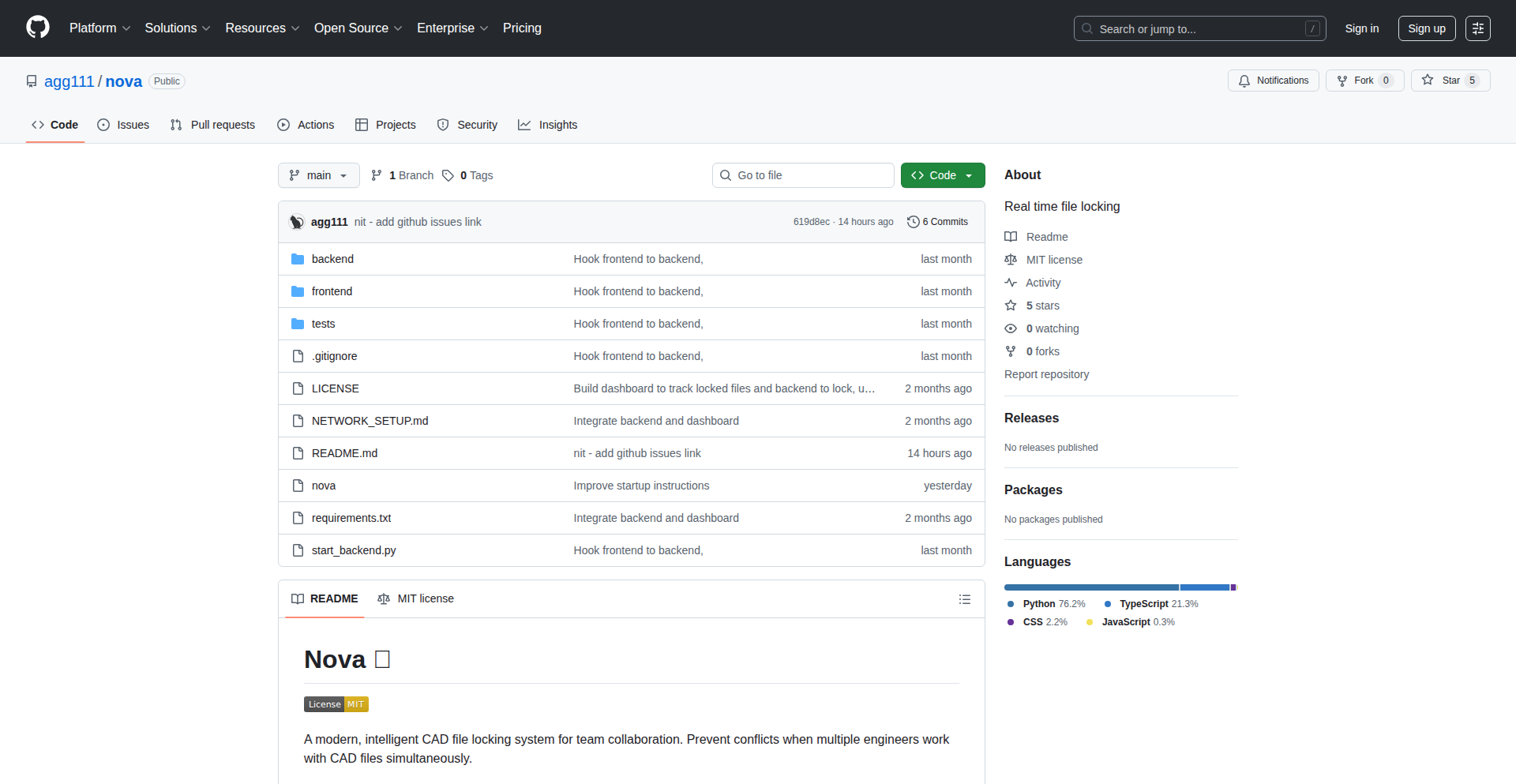Click the backend folder icon
This screenshot has width=1516, height=784.
(x=298, y=259)
